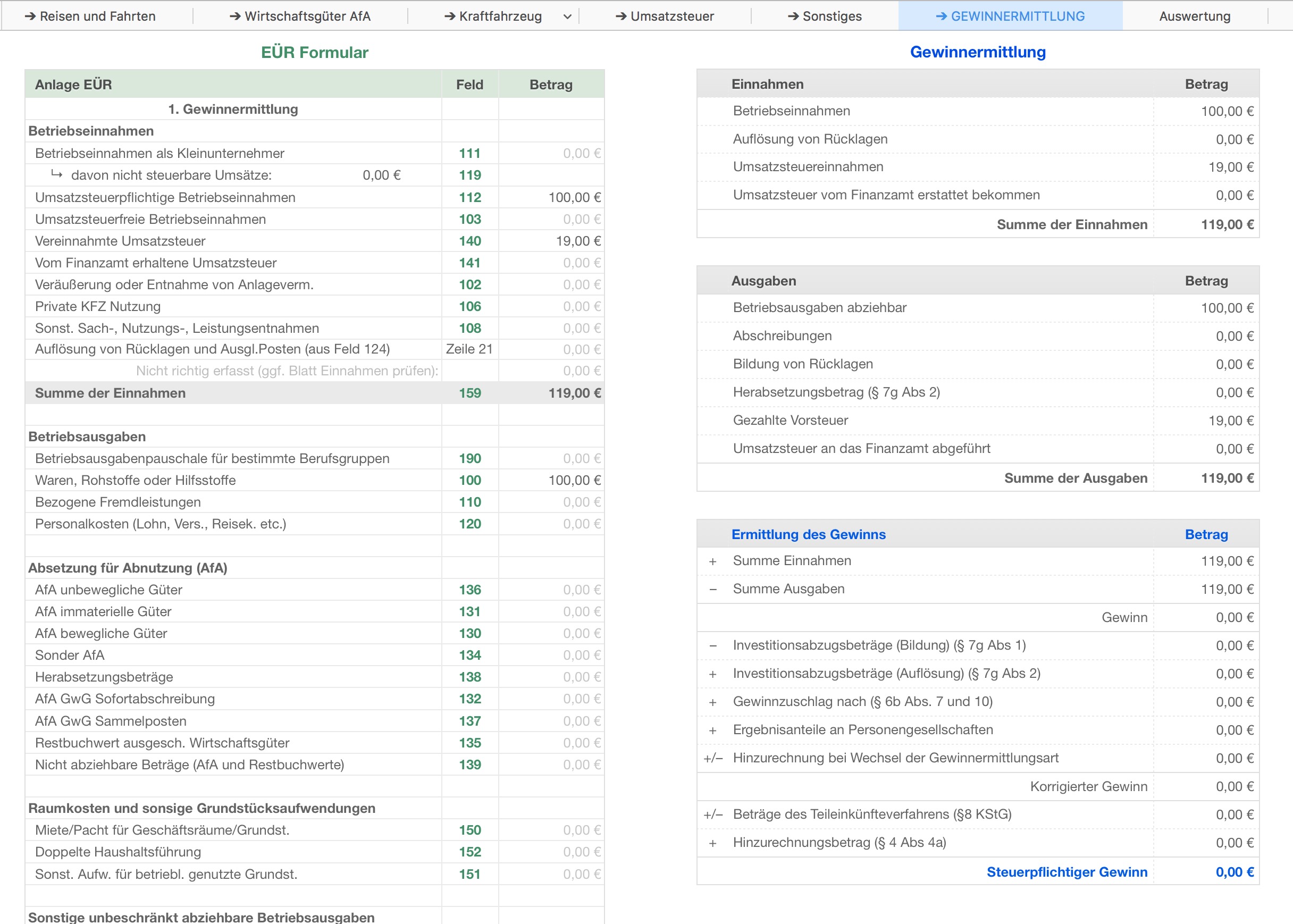Click field number 140 Vereinnahmte Umsatzsteuer
Image resolution: width=1293 pixels, height=924 pixels.
click(469, 241)
